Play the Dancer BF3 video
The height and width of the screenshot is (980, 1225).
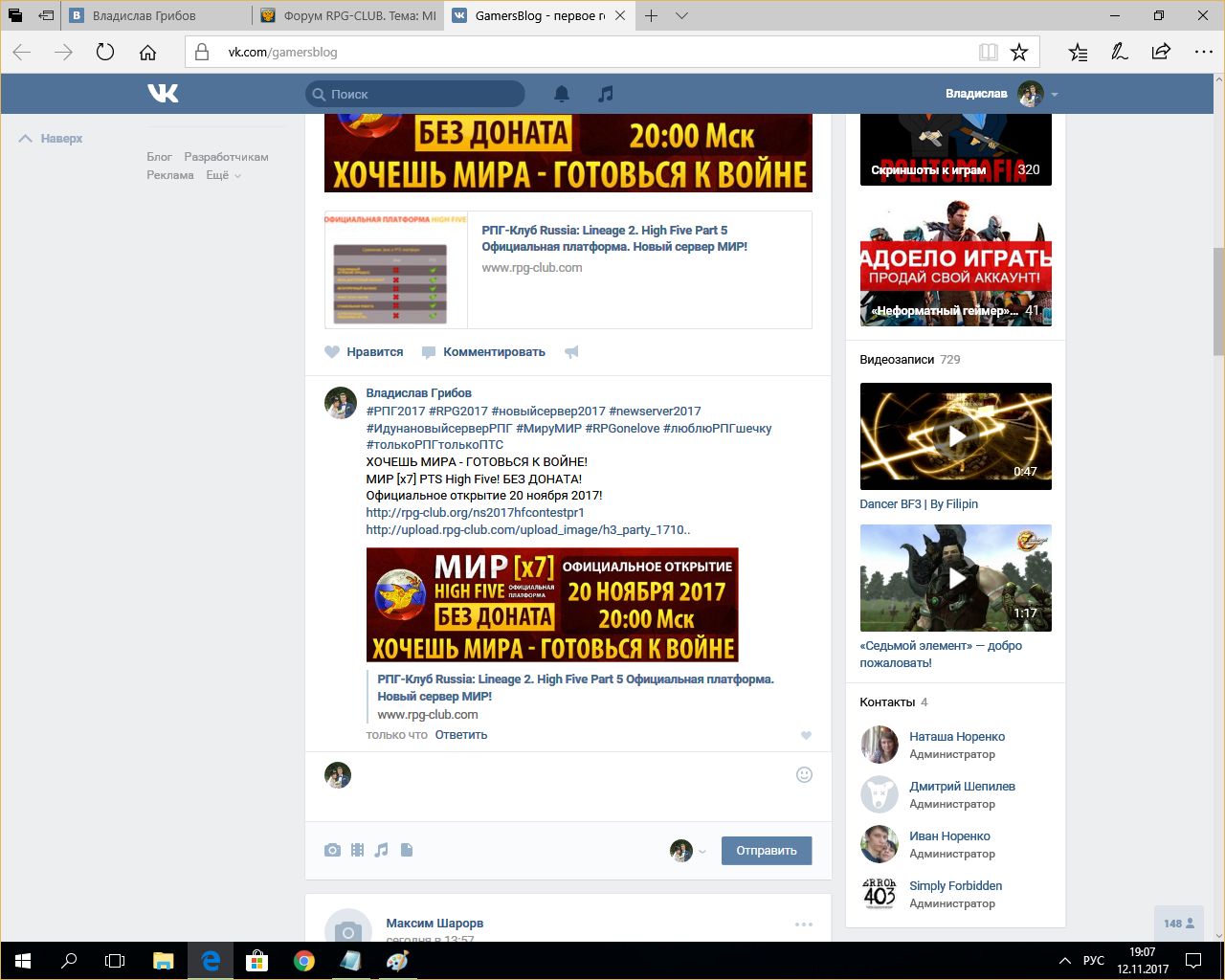pos(956,436)
